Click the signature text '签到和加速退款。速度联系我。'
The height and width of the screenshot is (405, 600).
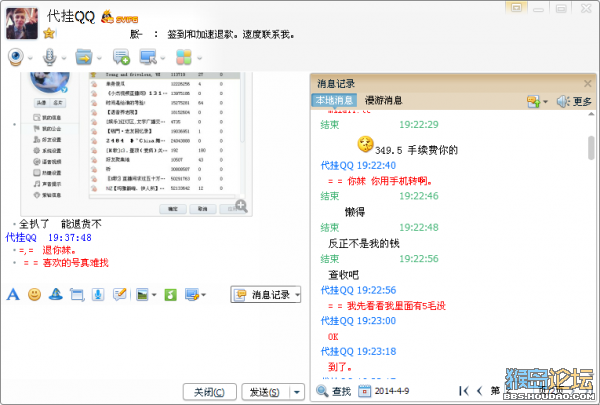coord(231,34)
